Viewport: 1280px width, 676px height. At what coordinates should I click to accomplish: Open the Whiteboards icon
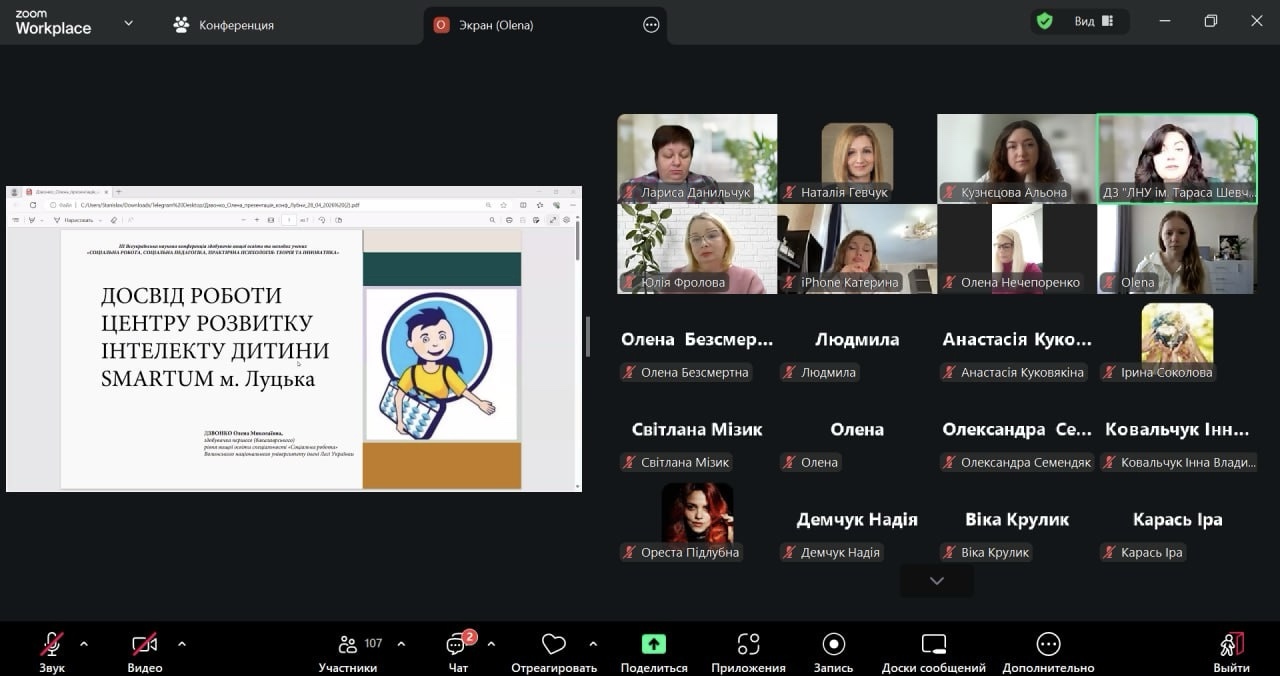coord(933,644)
